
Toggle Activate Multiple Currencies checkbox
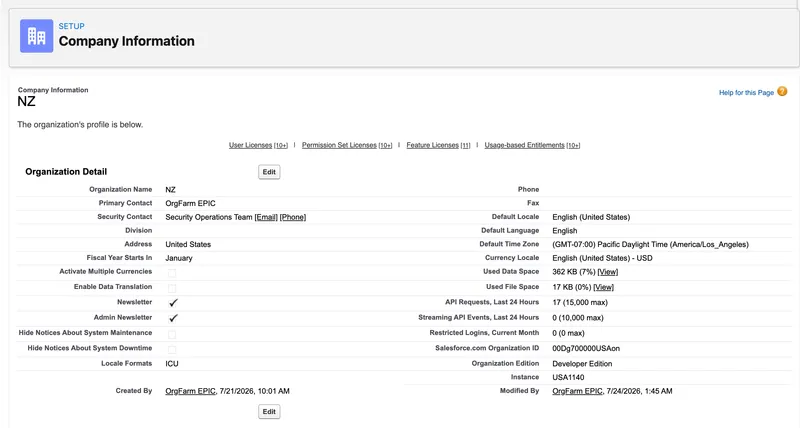(172, 273)
